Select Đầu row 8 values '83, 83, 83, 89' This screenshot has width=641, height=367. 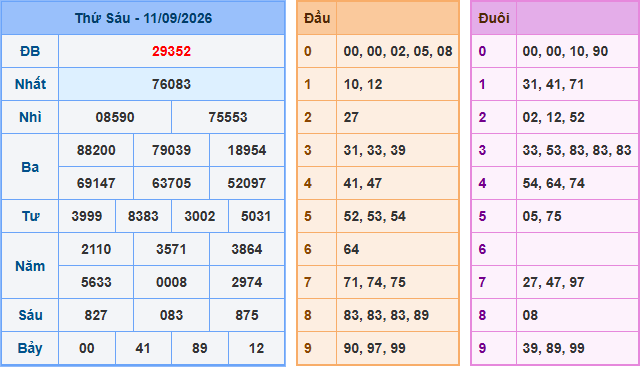point(386,315)
